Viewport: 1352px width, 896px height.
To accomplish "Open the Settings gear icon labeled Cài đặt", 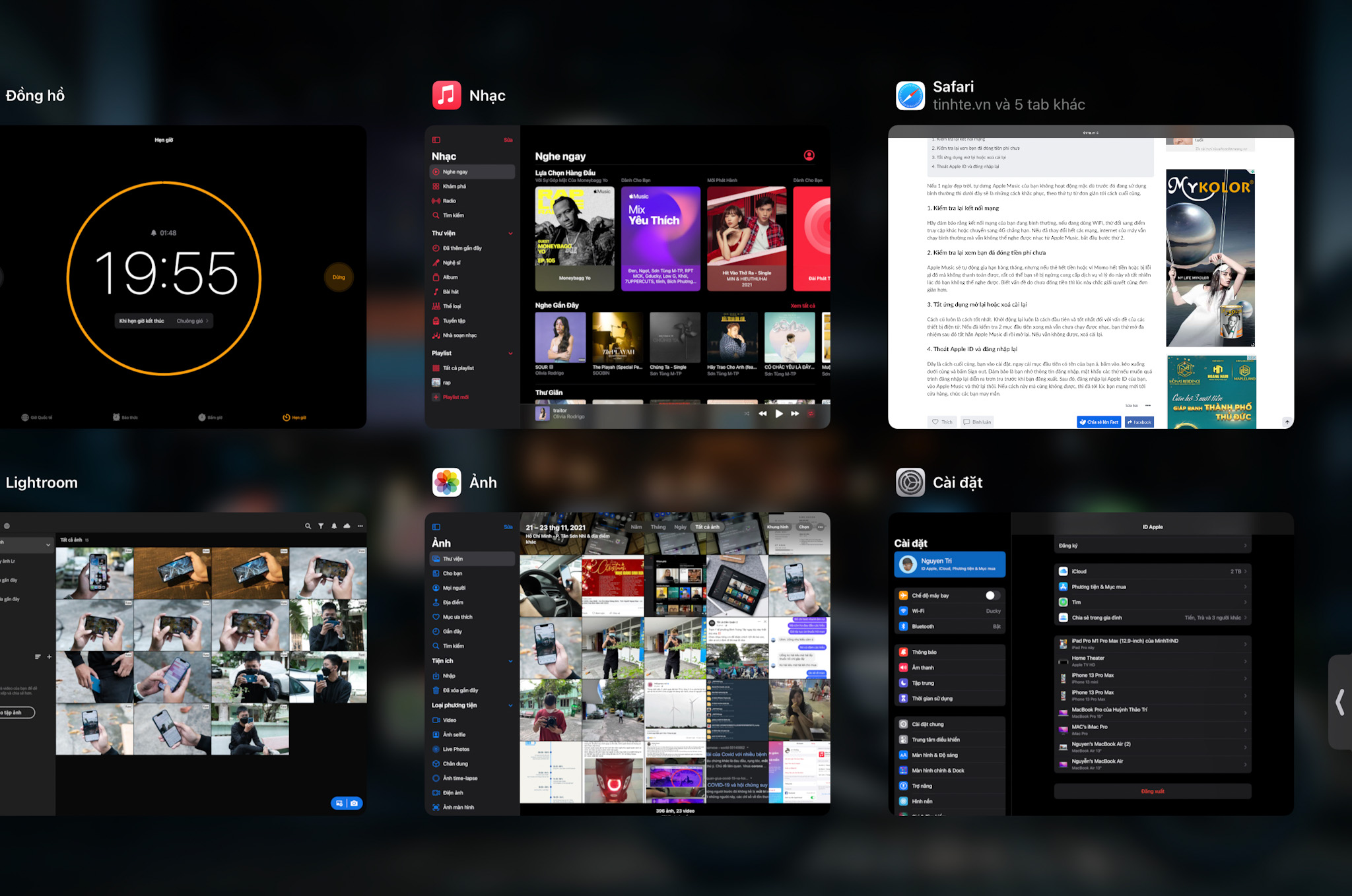I will pos(910,482).
